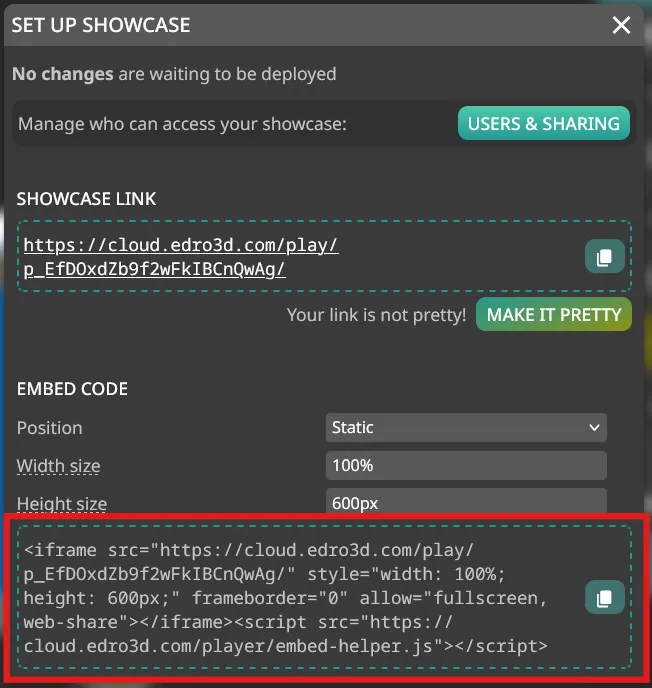The width and height of the screenshot is (652, 688).
Task: Click 'No changes are waiting to be deployed'
Action: click(x=174, y=74)
